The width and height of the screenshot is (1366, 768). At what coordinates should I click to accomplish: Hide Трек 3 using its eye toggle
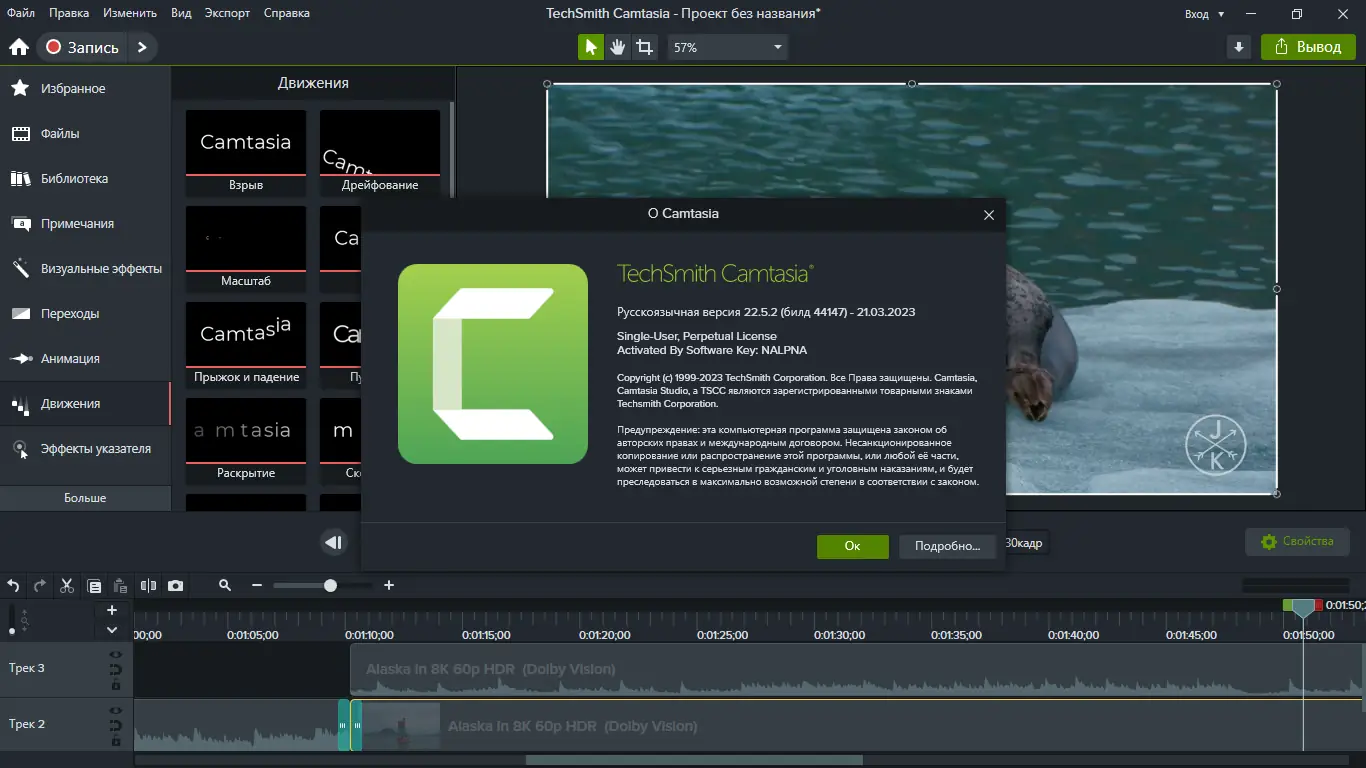pos(116,655)
